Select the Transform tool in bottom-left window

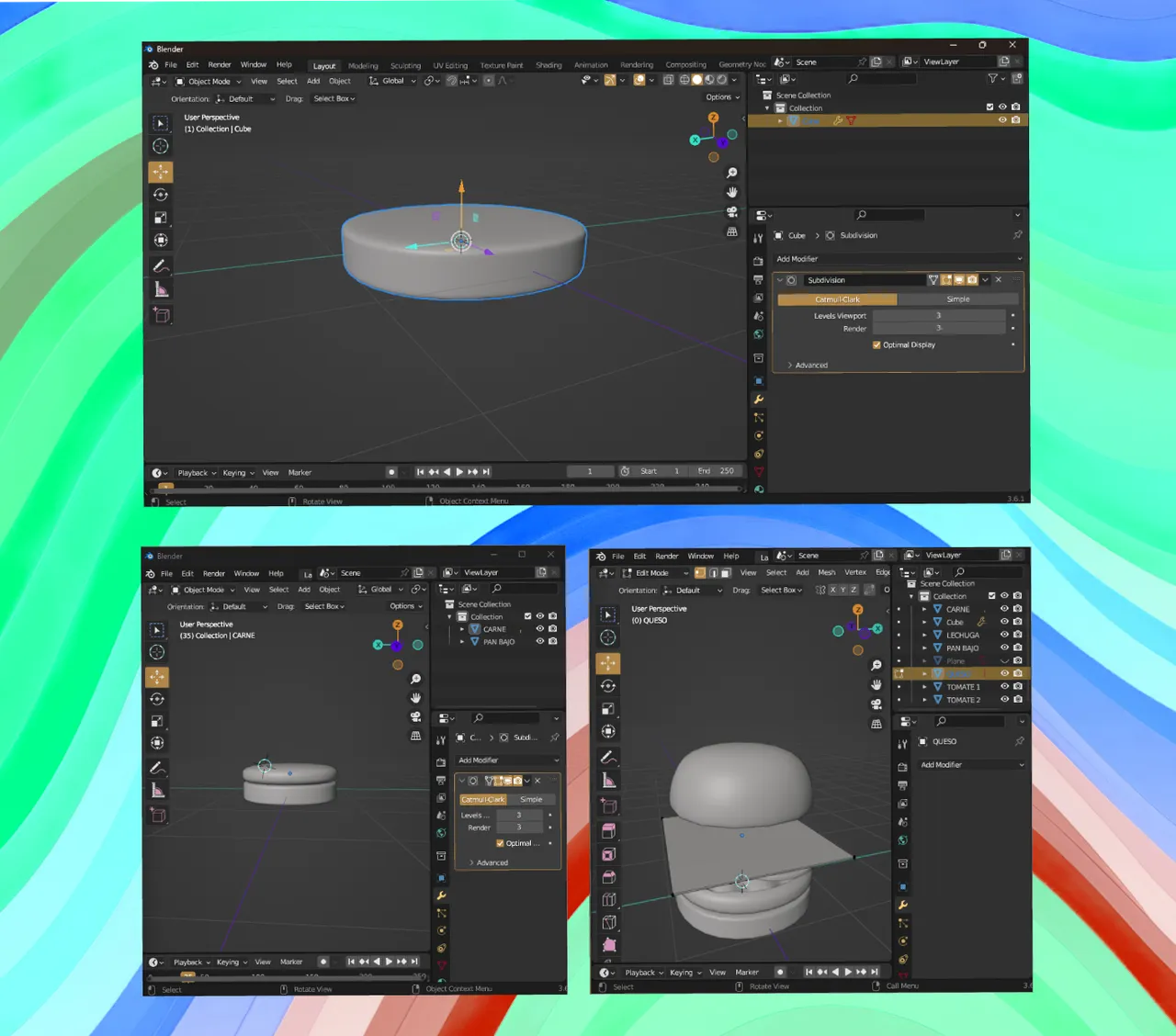157,742
